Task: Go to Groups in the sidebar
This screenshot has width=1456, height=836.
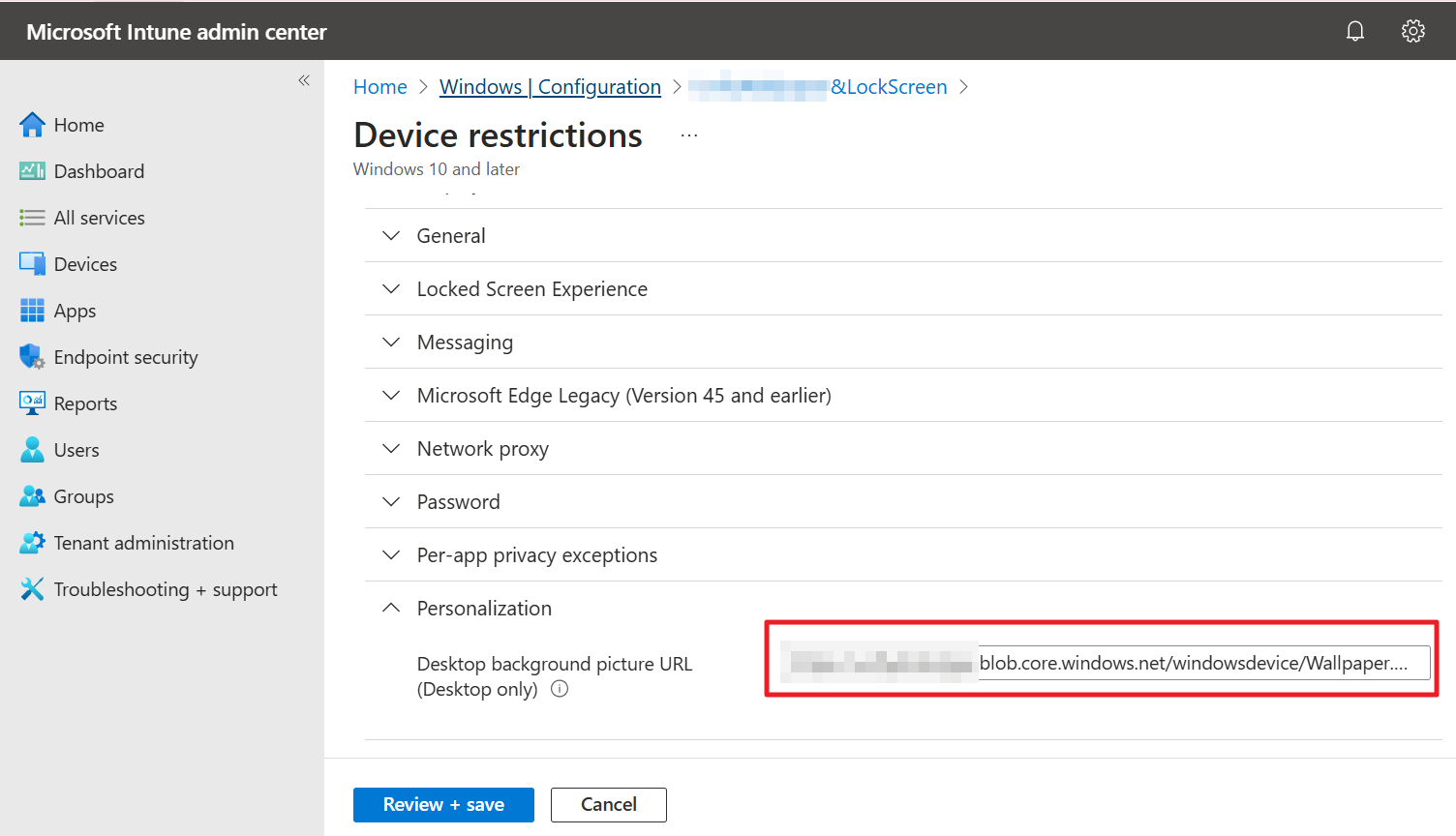Action: [x=83, y=496]
